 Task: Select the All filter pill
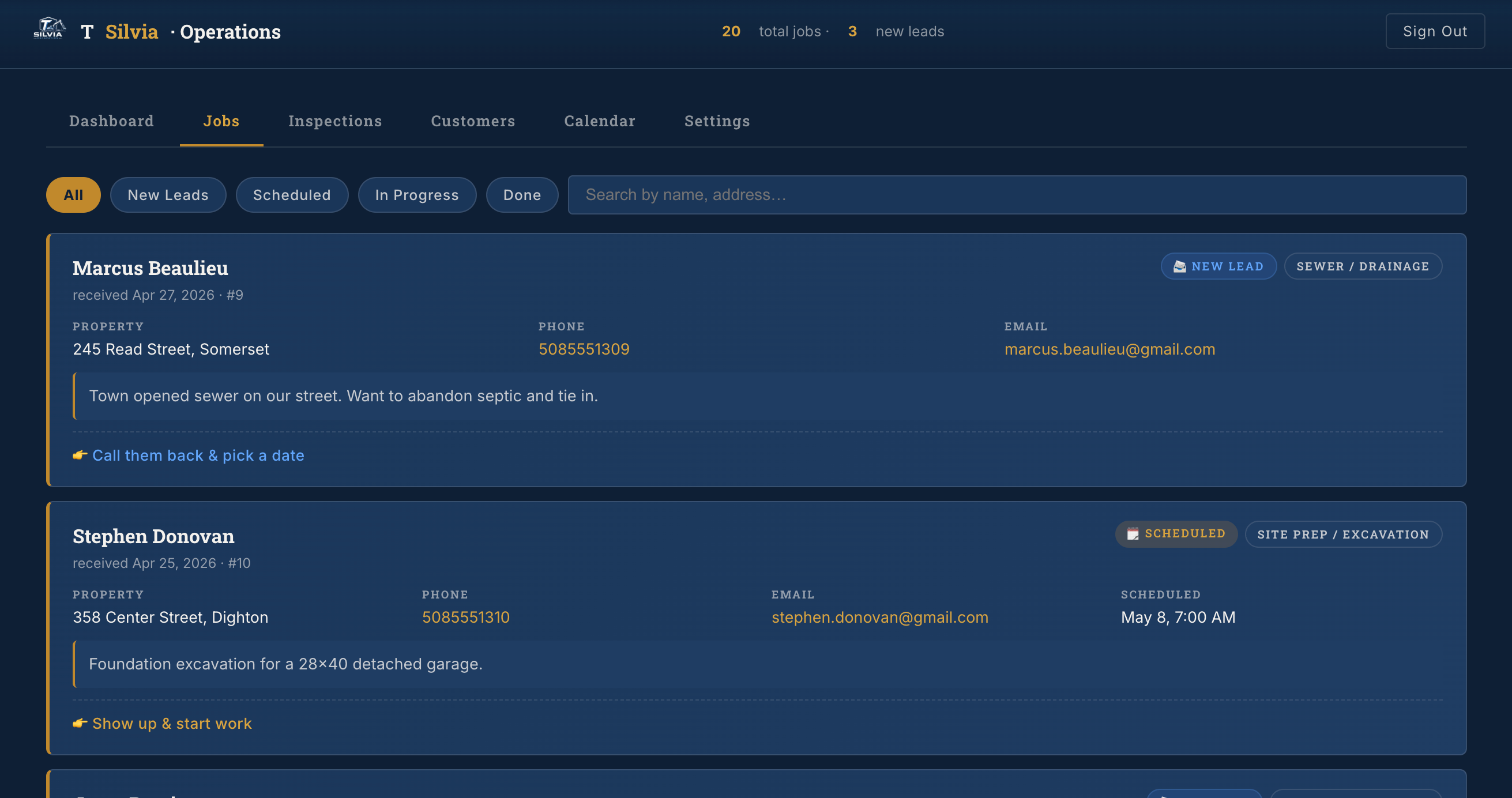click(73, 195)
